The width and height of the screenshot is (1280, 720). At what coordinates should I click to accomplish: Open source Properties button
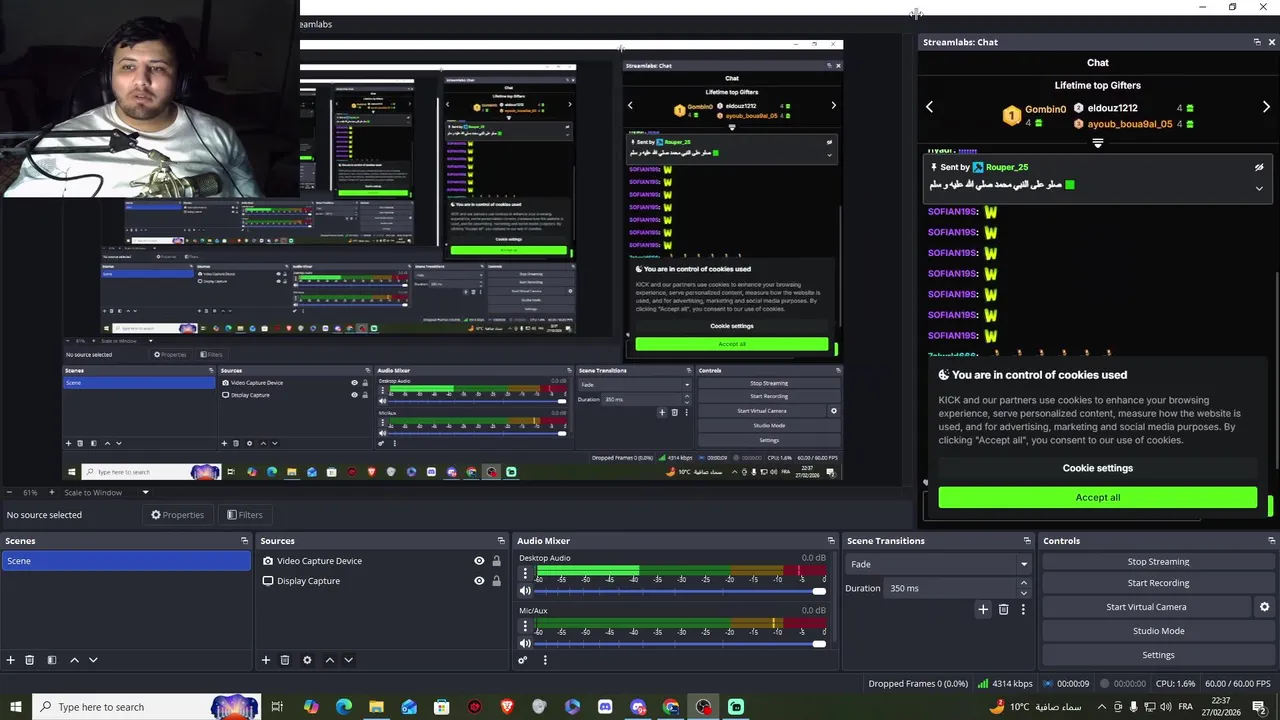[177, 515]
